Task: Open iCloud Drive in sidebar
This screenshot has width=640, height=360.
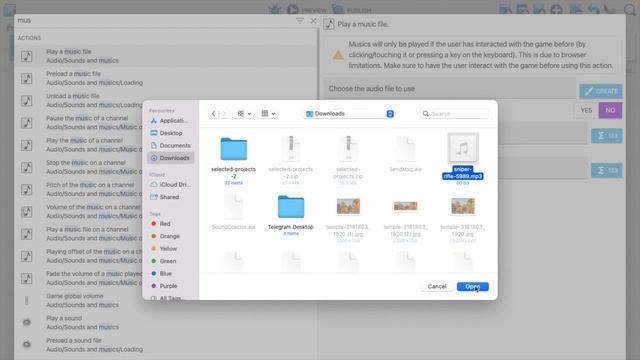Action: point(171,184)
